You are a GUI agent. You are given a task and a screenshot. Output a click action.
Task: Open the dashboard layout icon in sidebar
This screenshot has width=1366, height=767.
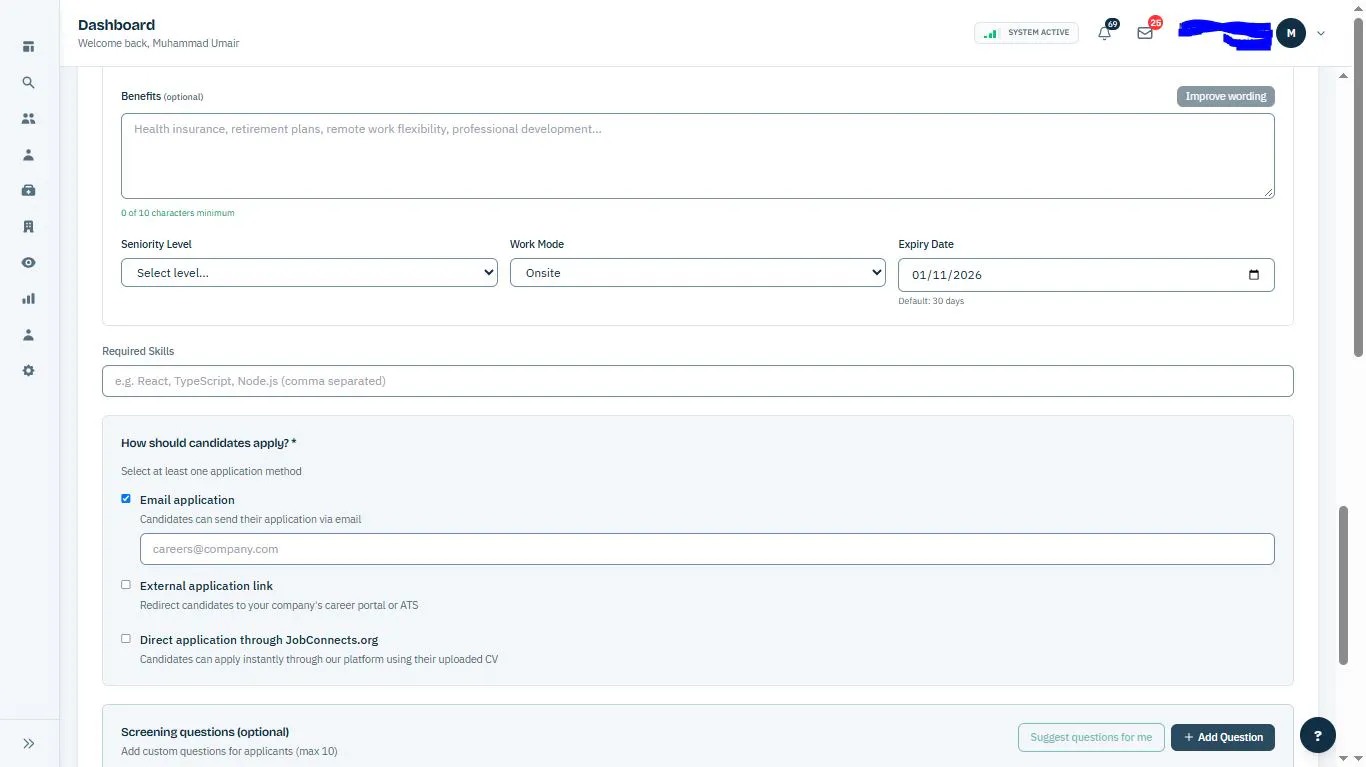pyautogui.click(x=28, y=47)
